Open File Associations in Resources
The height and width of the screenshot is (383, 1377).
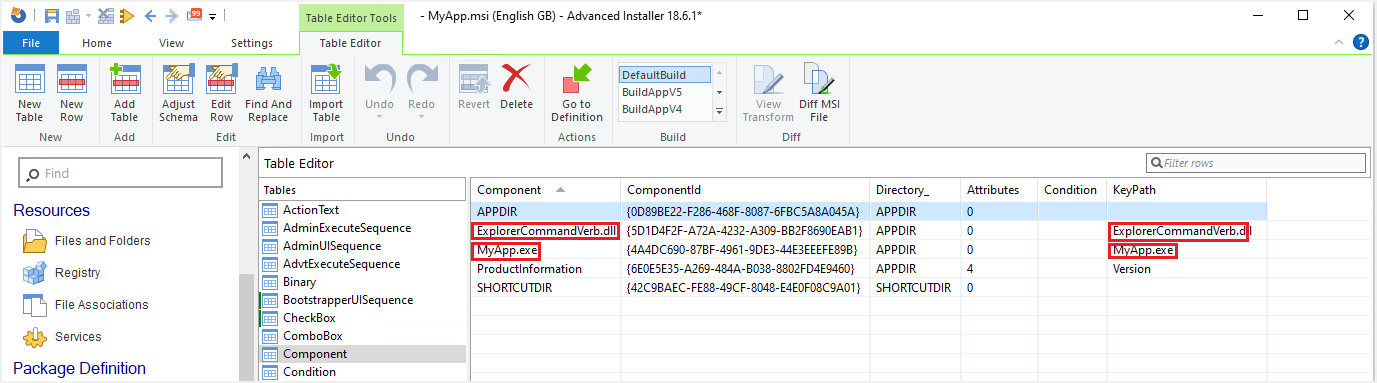click(x=85, y=305)
